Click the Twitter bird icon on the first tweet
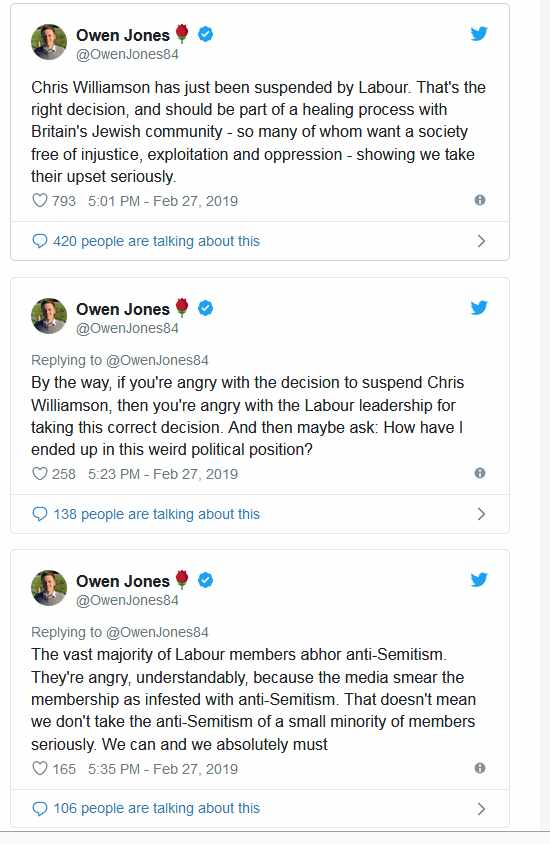 pyautogui.click(x=478, y=34)
